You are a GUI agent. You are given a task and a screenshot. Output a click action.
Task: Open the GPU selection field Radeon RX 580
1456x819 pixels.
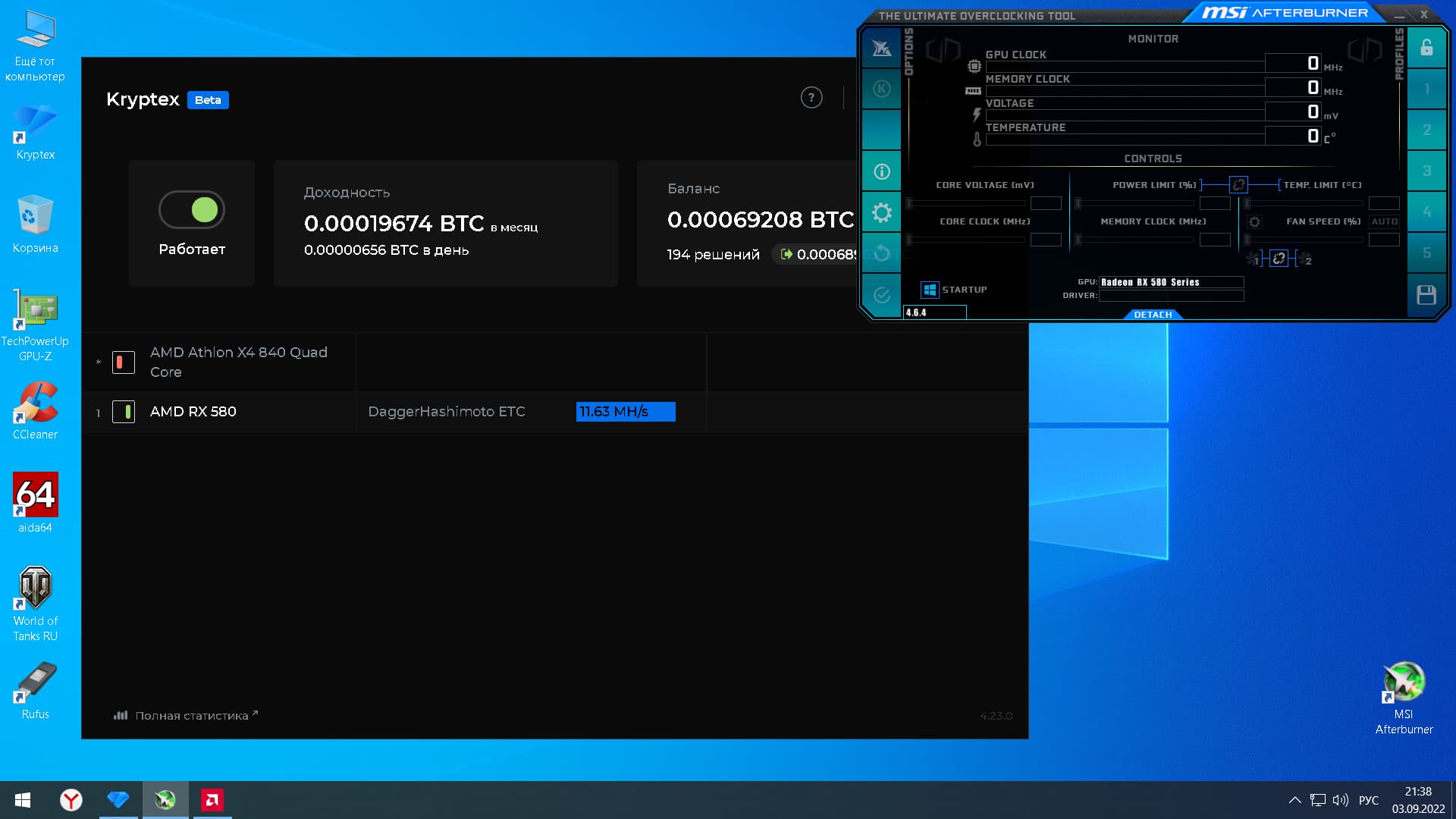(x=1172, y=282)
